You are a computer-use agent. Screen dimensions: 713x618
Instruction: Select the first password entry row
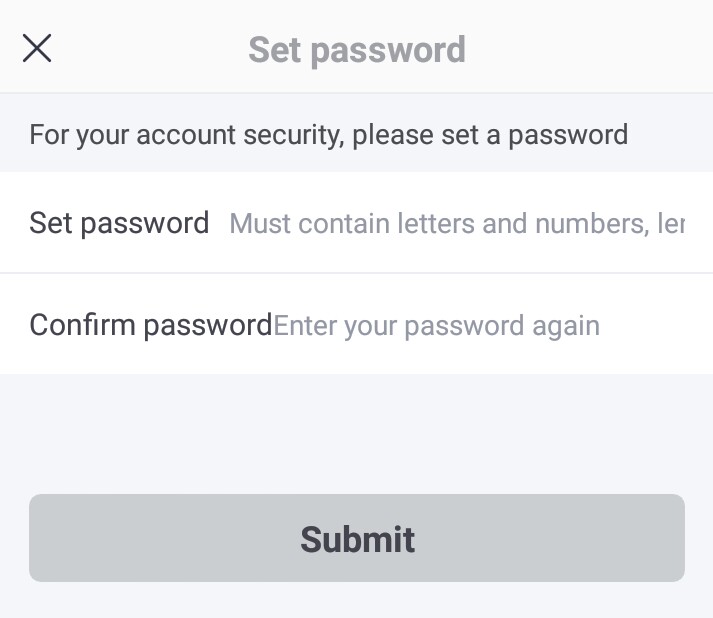point(356,222)
